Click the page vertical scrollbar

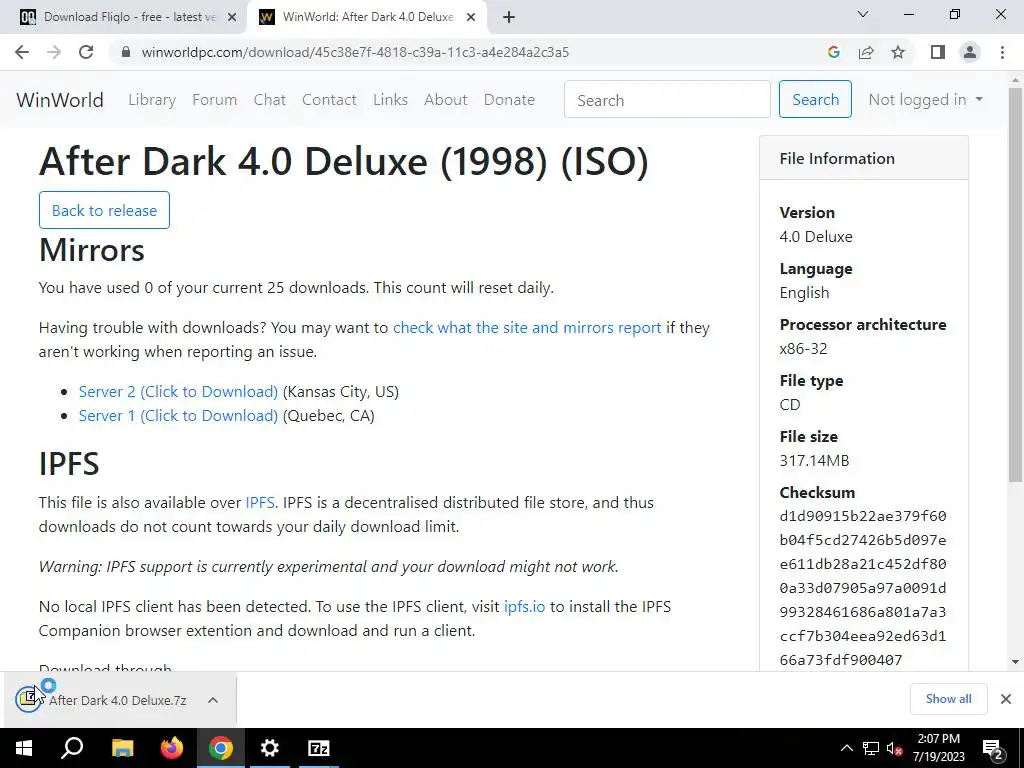tap(1016, 285)
